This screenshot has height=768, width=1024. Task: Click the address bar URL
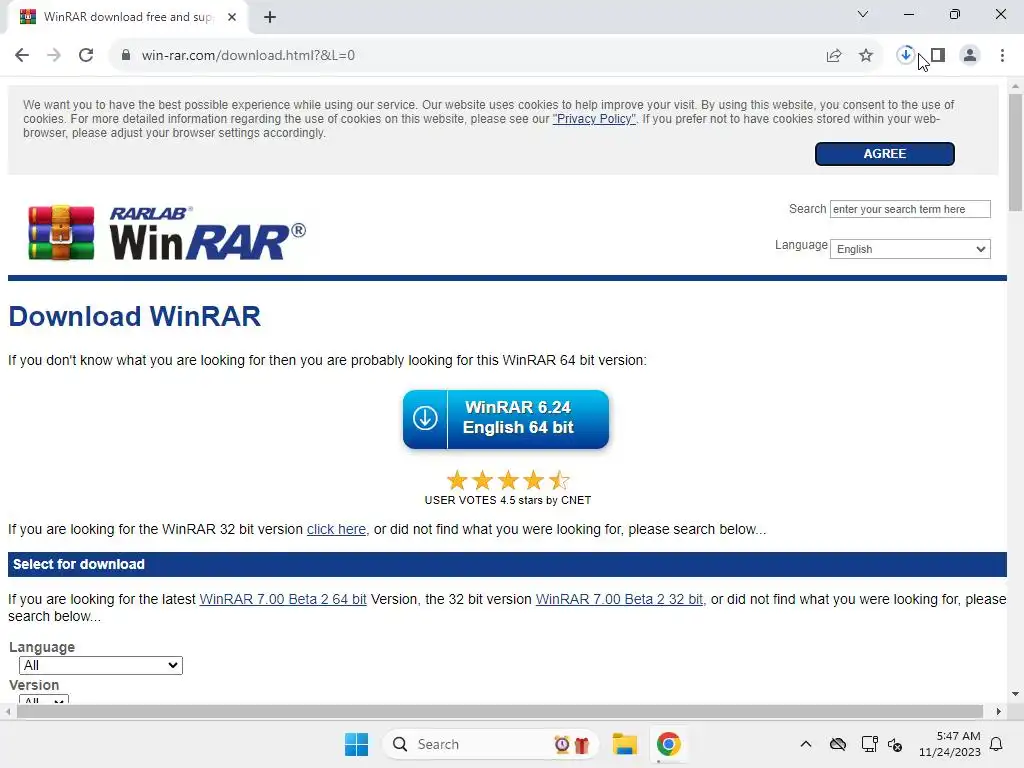point(248,56)
